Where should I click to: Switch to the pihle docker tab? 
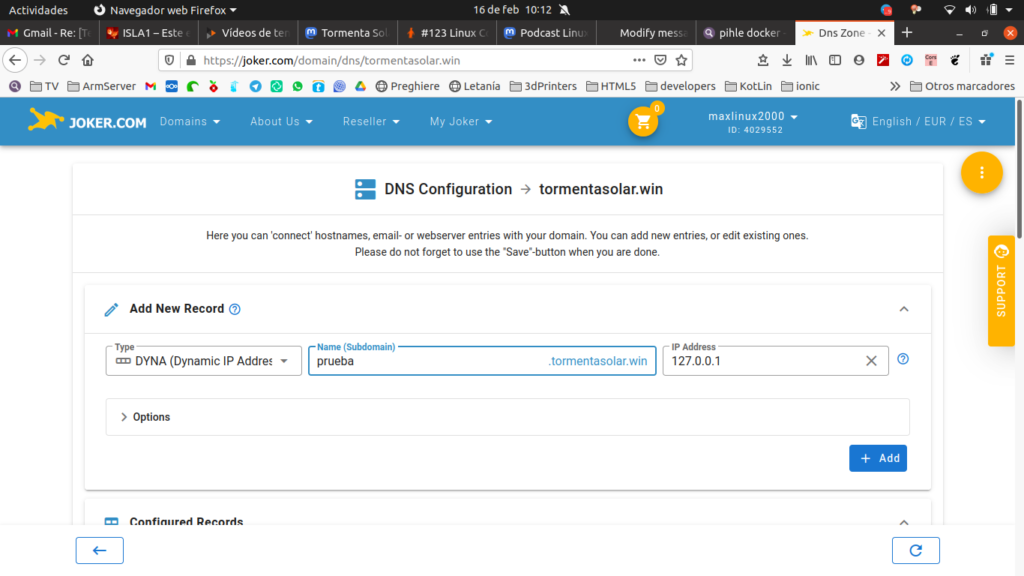[x=744, y=33]
